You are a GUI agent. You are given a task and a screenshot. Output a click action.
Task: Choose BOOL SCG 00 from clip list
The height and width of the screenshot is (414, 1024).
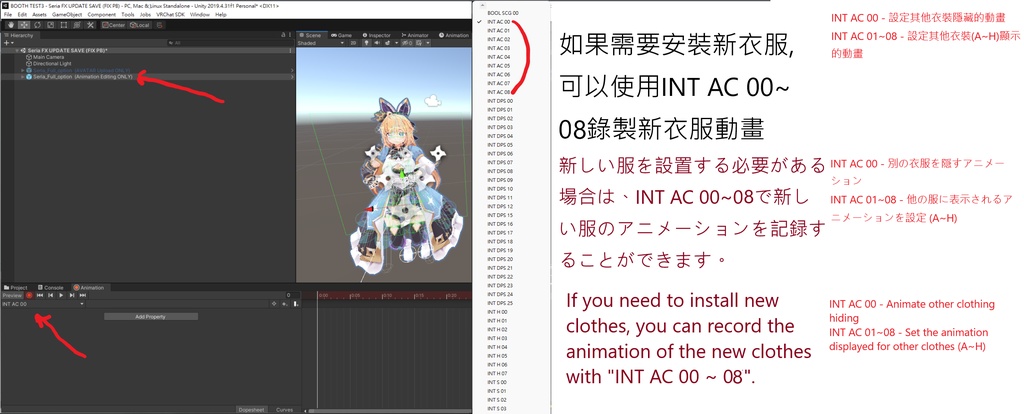(503, 13)
